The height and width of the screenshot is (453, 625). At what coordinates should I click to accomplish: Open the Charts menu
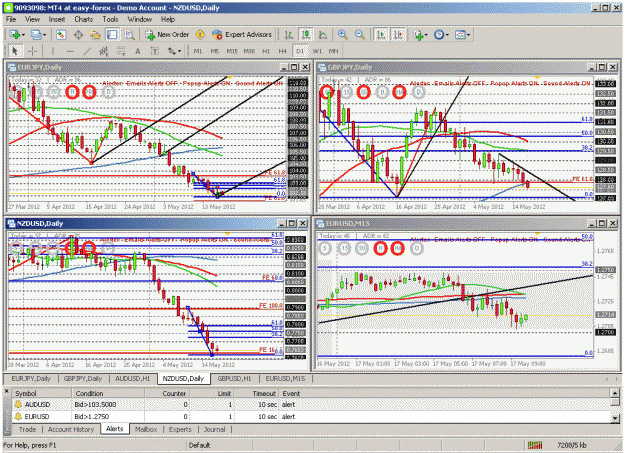[83, 19]
